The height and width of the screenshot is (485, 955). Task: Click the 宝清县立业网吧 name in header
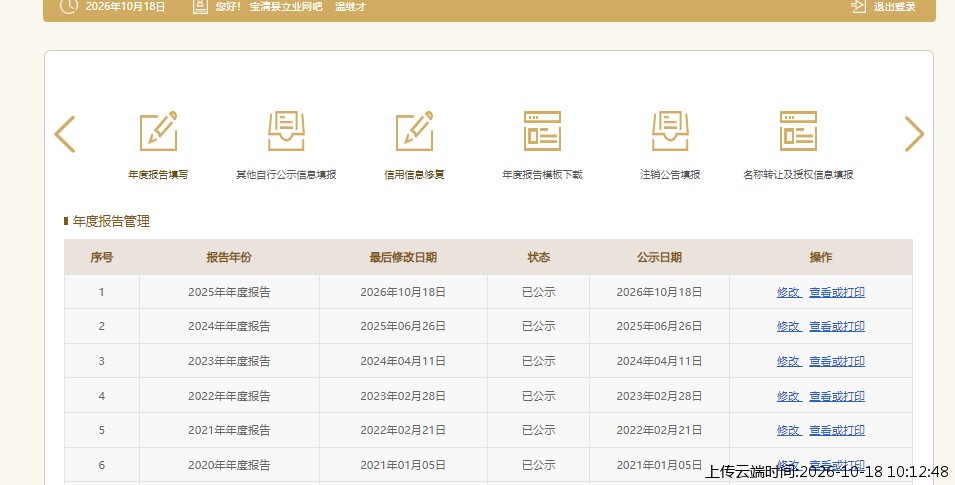click(x=286, y=7)
